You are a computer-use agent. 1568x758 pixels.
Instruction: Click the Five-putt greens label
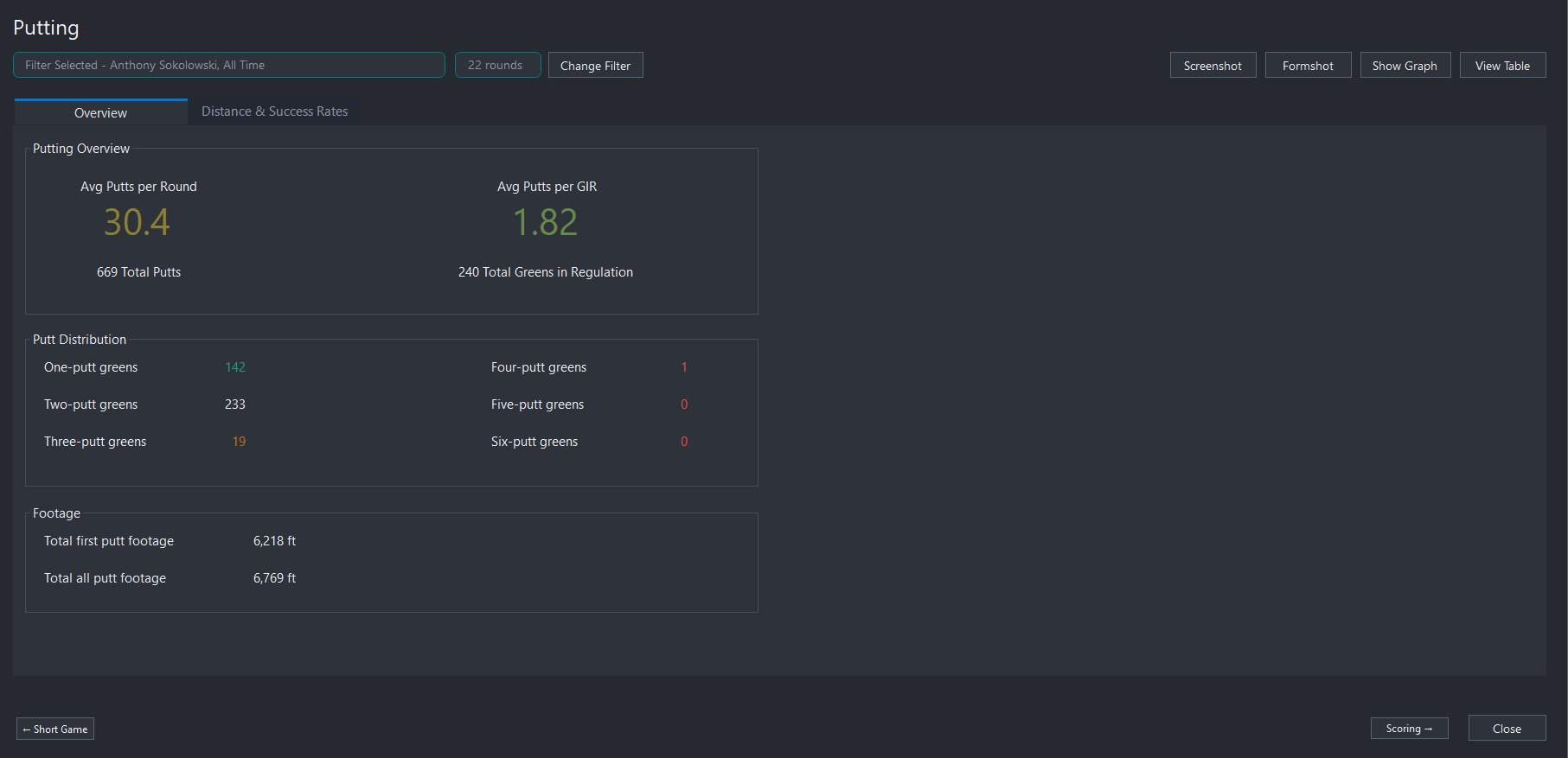coord(537,404)
